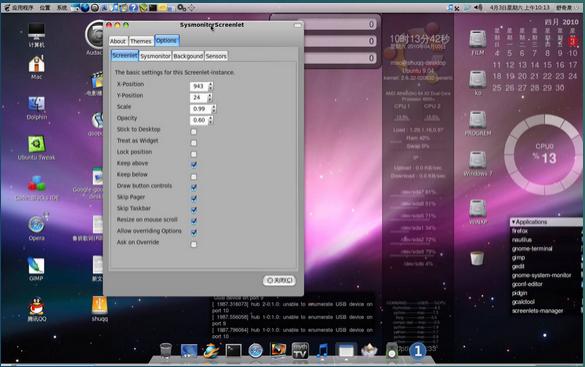Select the Options tab

166,40
